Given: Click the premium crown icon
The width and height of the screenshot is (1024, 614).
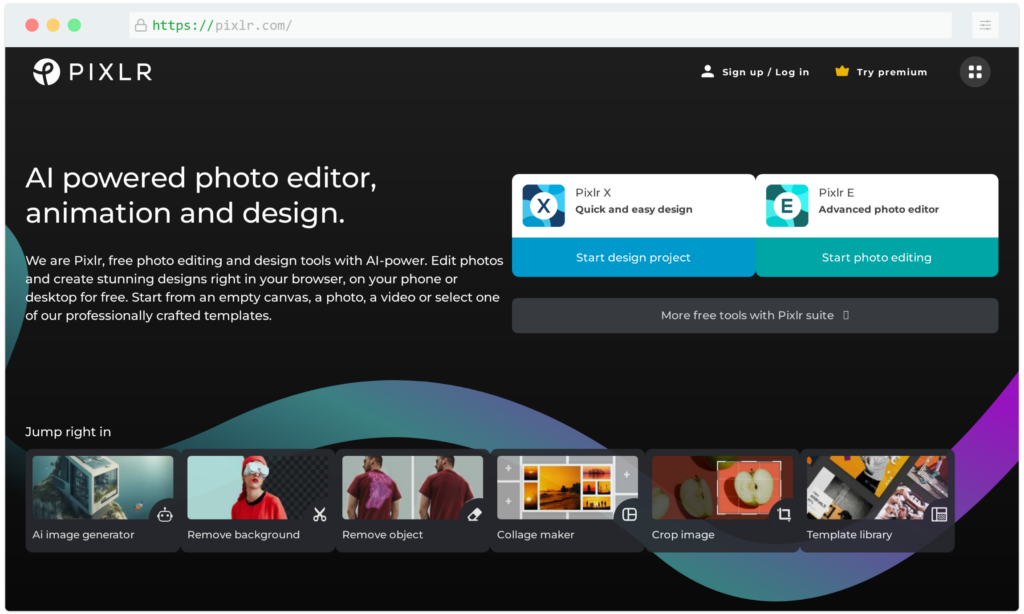Looking at the screenshot, I should pos(842,71).
